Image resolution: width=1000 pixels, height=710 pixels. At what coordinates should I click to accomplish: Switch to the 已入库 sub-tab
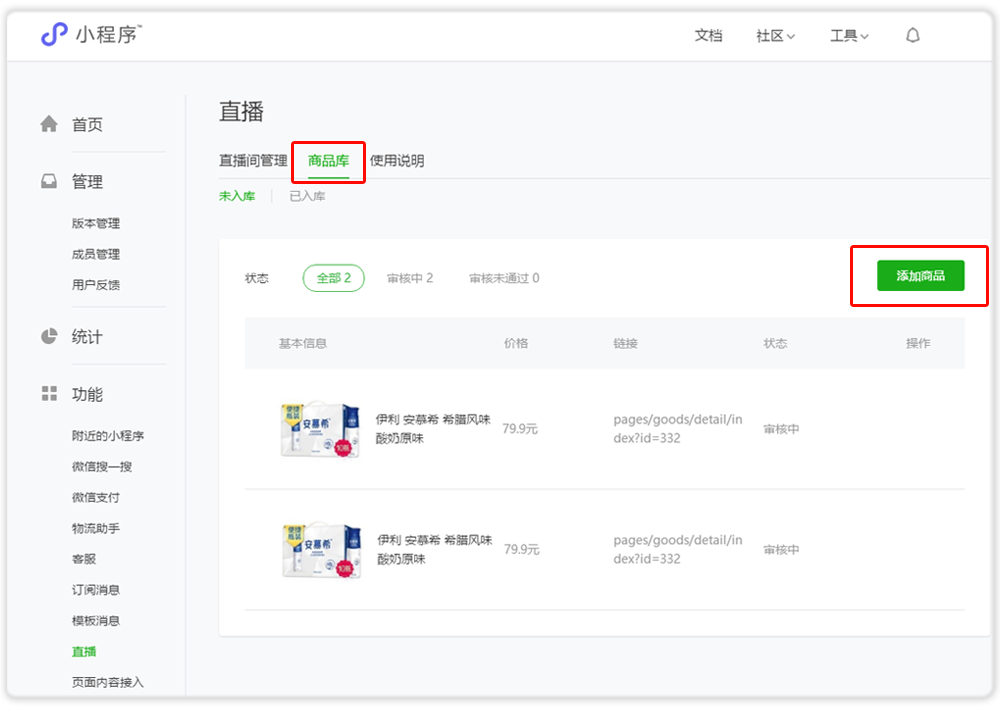[x=307, y=196]
